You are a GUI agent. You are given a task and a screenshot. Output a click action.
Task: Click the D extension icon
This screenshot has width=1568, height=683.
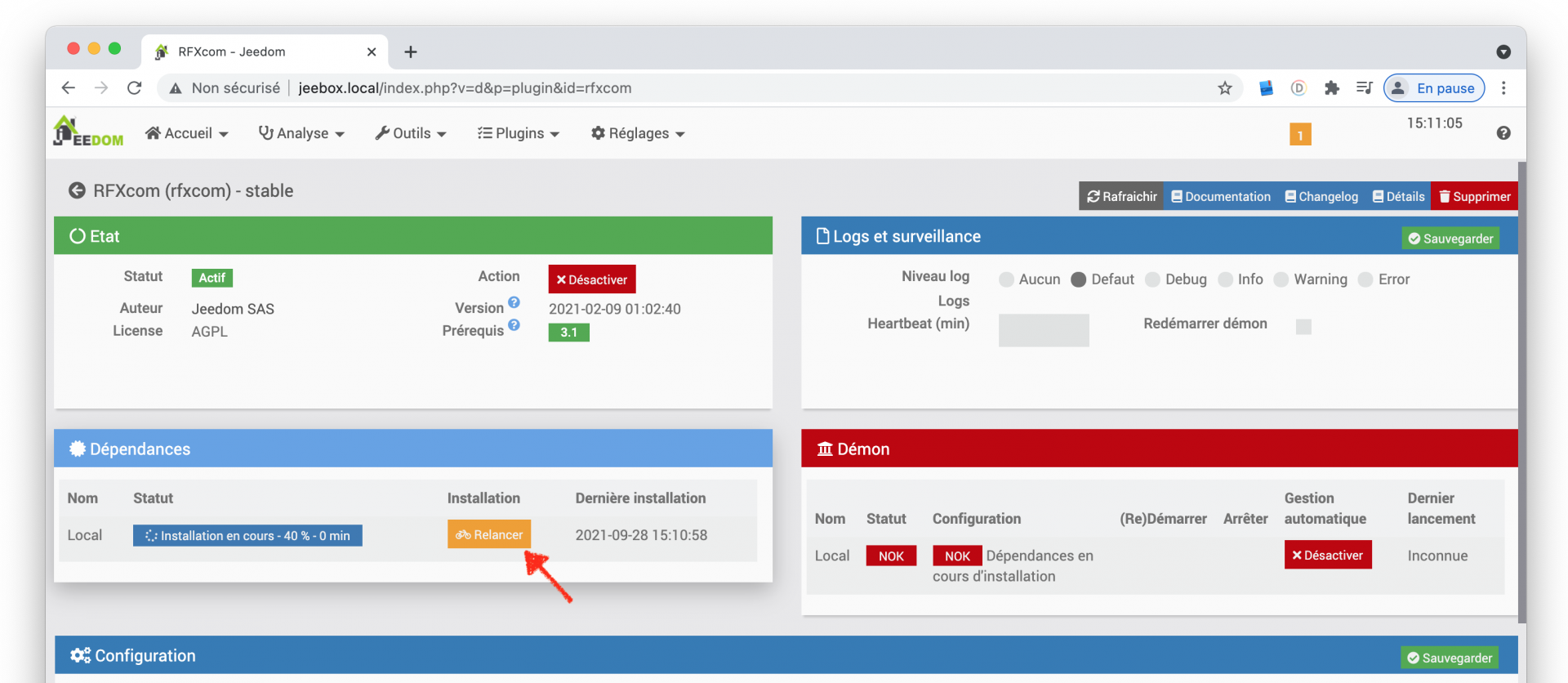pyautogui.click(x=1298, y=87)
